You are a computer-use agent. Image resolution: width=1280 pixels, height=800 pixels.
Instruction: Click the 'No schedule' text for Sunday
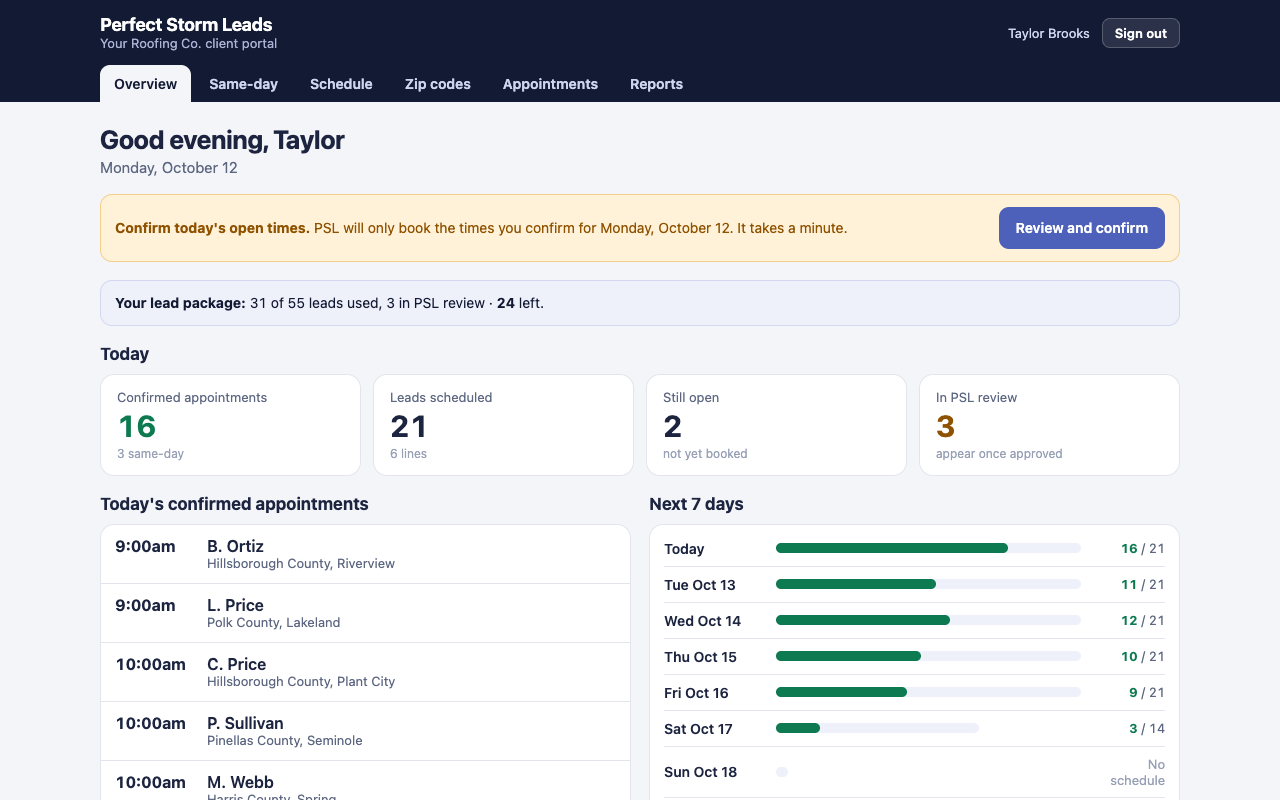click(1137, 772)
